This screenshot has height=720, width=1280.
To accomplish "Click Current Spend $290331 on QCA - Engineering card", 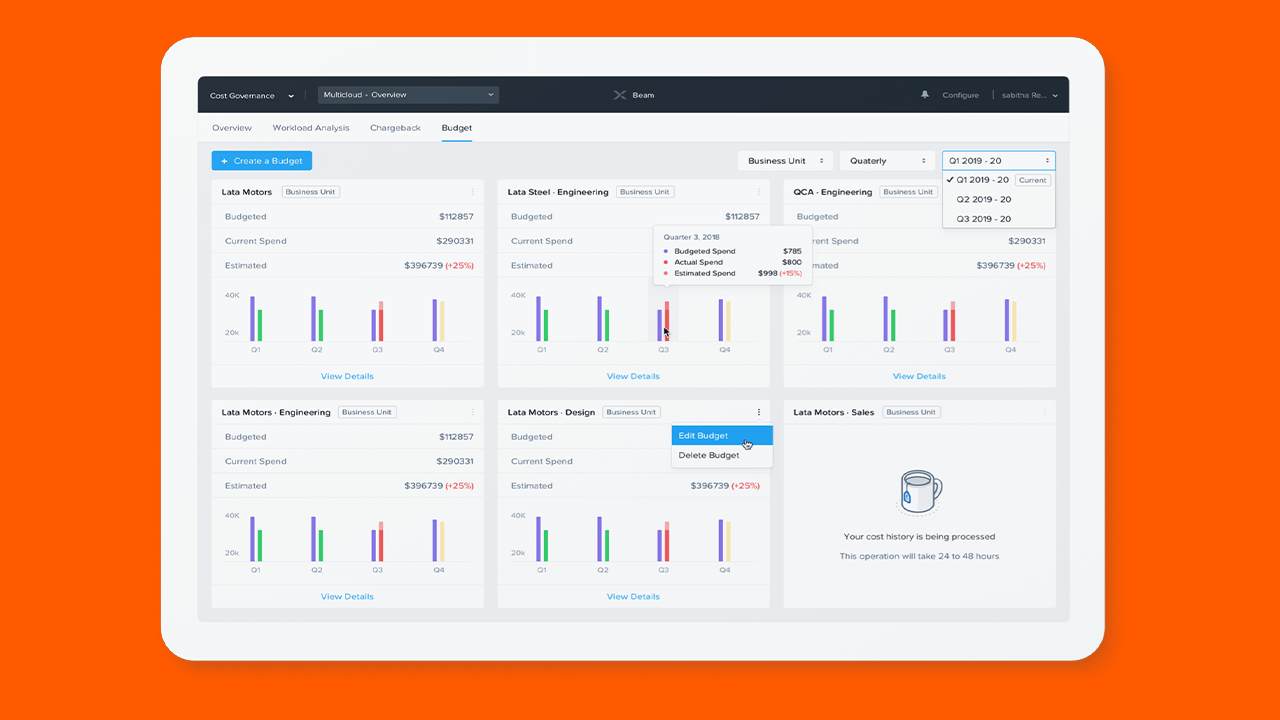I will pyautogui.click(x=1027, y=241).
